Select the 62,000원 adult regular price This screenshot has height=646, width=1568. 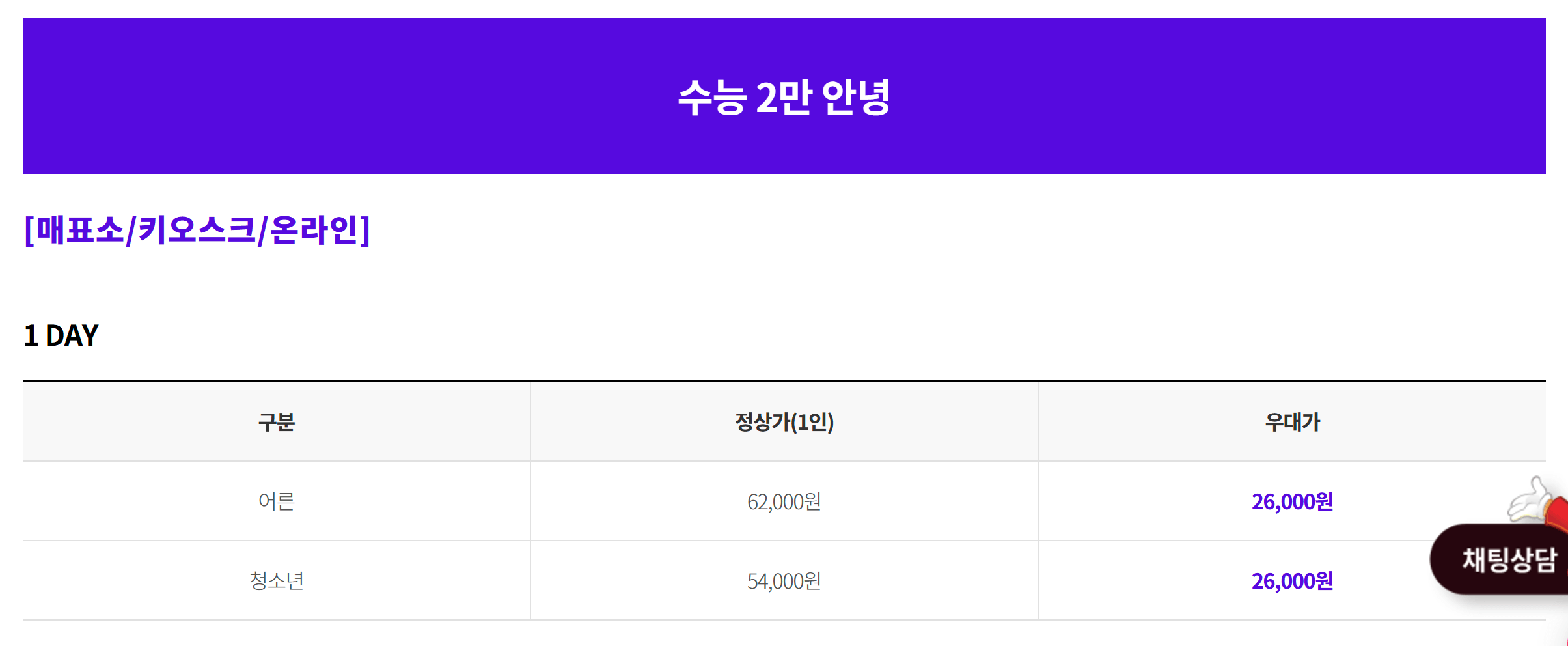[x=784, y=501]
